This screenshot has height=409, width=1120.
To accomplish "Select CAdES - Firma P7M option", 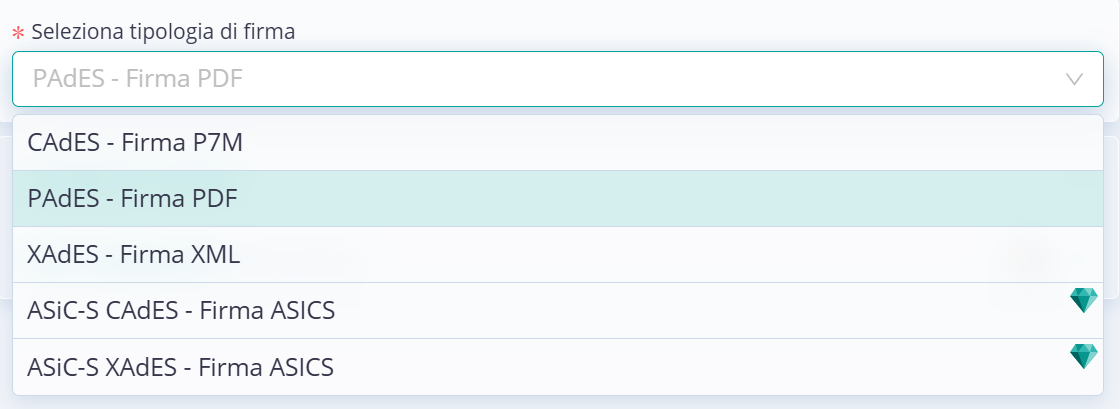I will click(558, 143).
